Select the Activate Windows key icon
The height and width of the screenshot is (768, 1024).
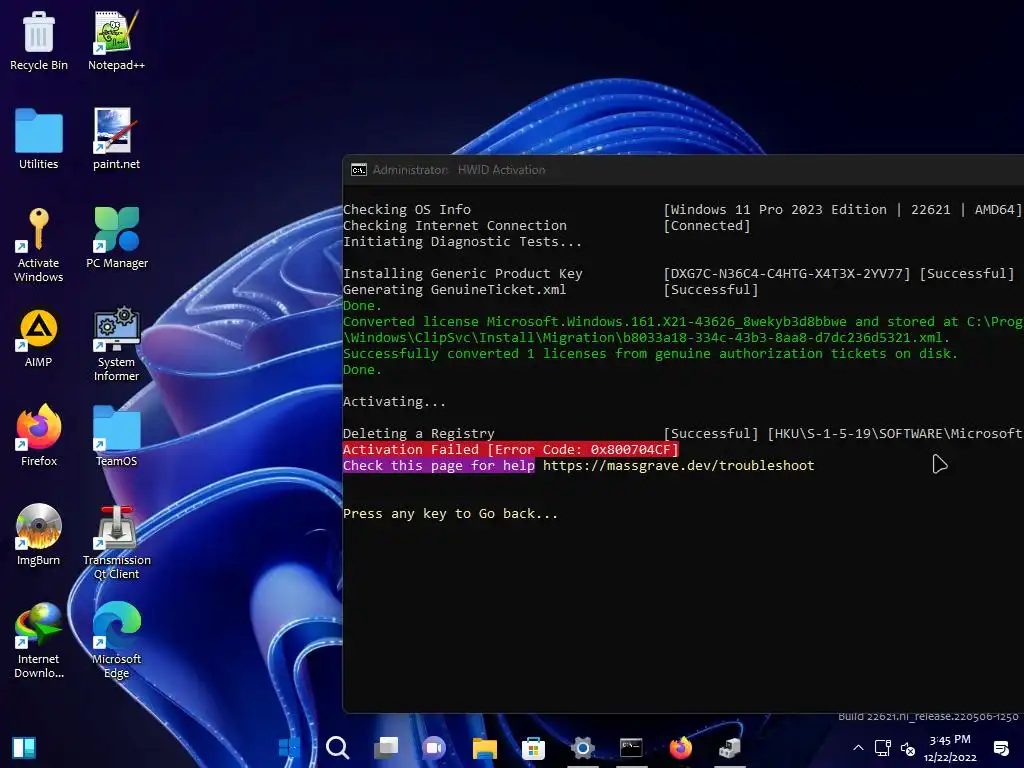[39, 245]
